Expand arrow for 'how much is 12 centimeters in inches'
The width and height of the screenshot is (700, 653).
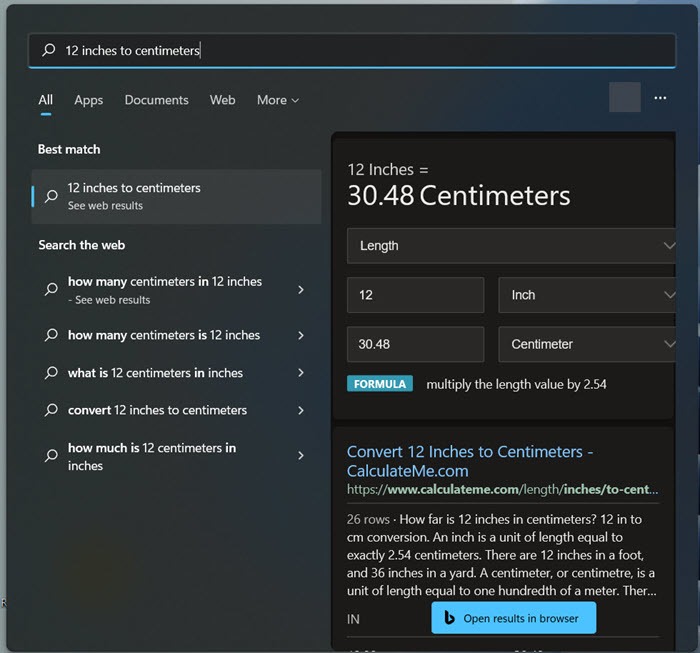point(301,456)
